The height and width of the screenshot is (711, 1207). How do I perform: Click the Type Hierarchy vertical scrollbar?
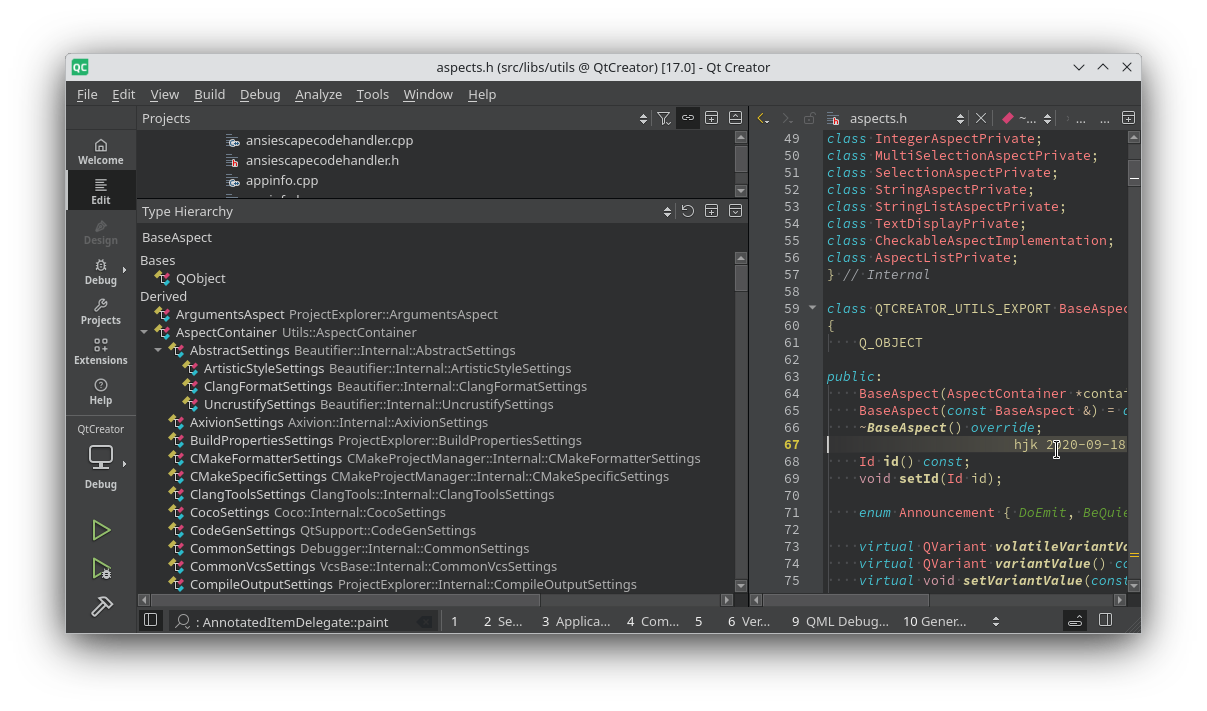click(741, 420)
